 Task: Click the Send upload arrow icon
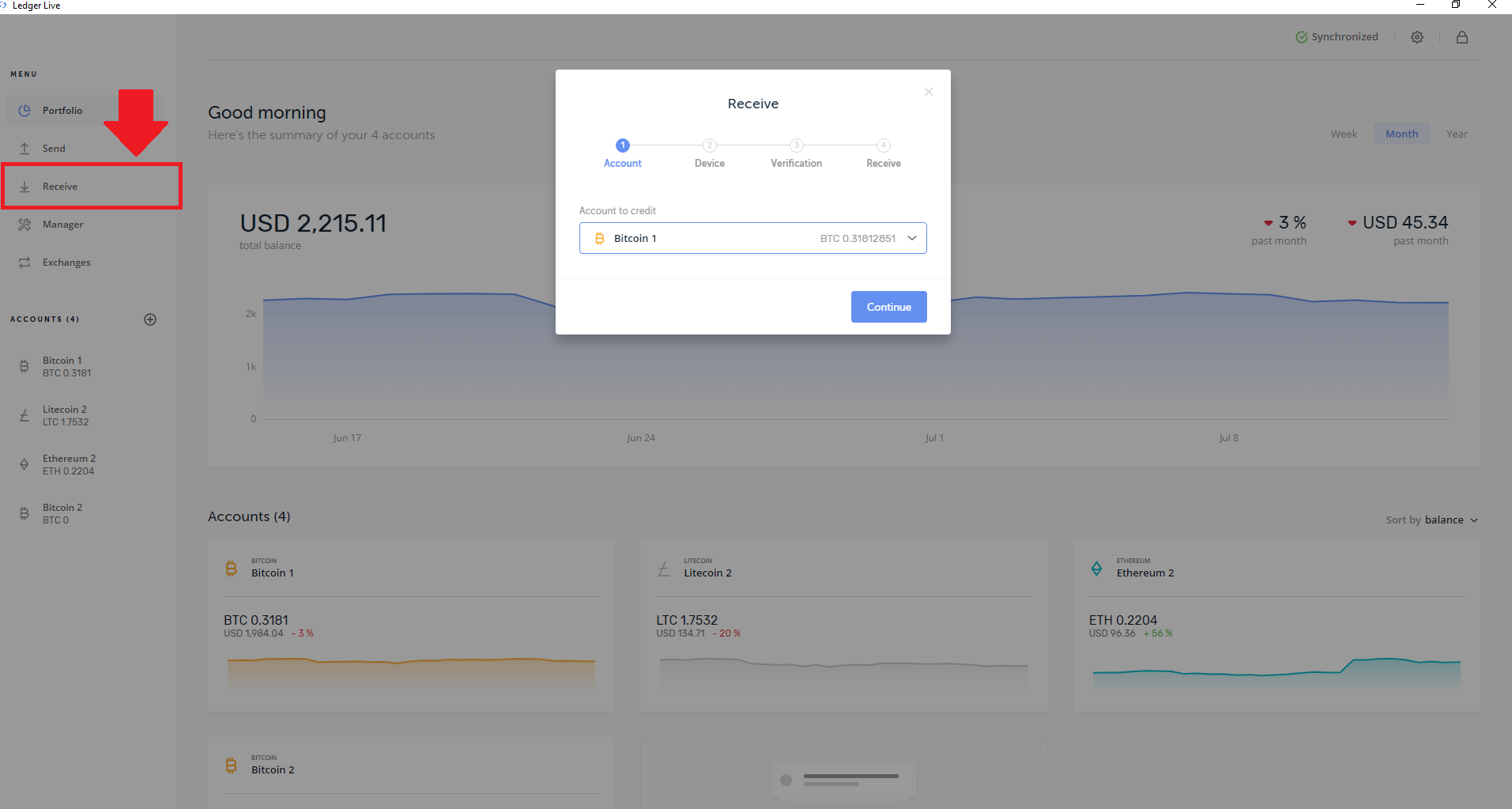(25, 149)
